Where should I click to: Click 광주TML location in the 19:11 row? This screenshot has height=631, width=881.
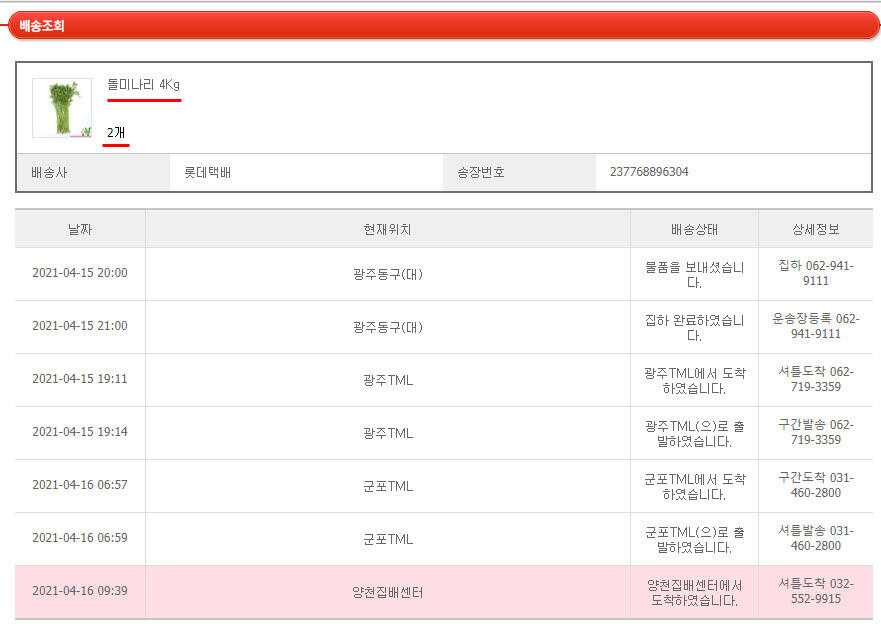pyautogui.click(x=388, y=380)
